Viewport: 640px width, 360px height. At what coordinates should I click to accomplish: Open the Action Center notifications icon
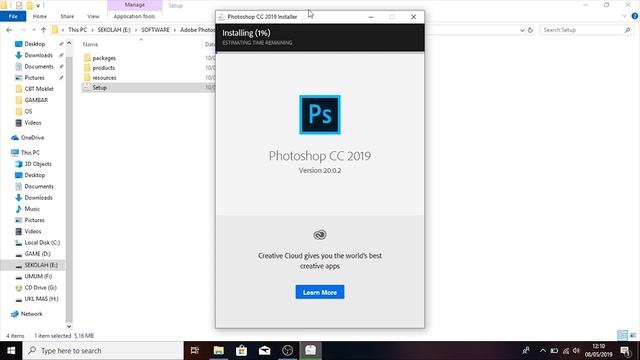(626, 351)
